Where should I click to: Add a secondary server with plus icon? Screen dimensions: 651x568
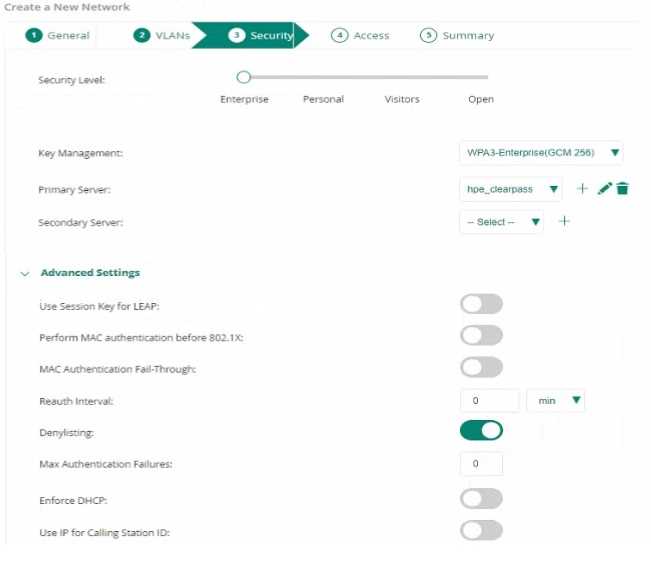pos(564,222)
